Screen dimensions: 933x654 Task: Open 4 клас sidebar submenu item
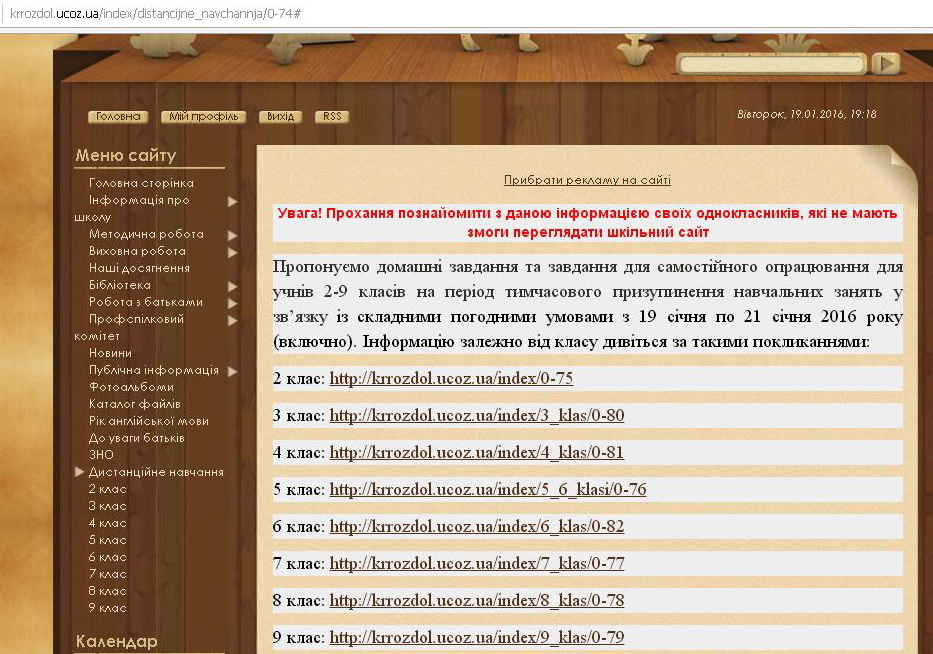[107, 523]
